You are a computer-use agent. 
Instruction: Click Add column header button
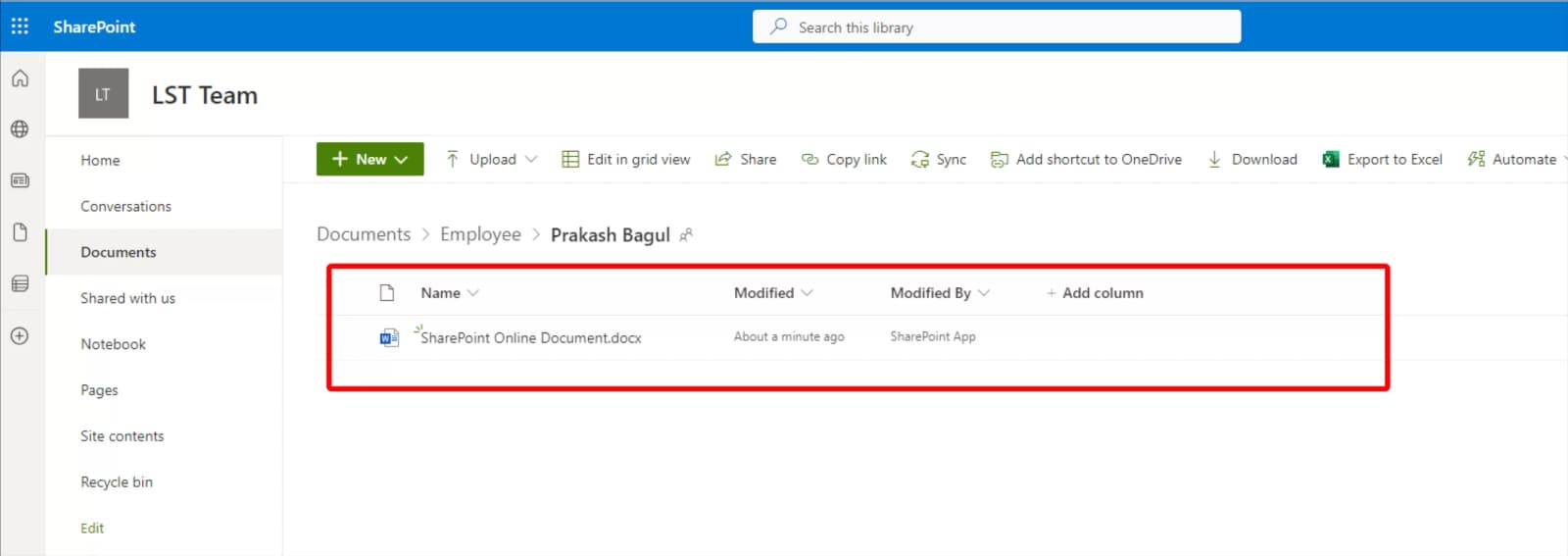(1095, 293)
